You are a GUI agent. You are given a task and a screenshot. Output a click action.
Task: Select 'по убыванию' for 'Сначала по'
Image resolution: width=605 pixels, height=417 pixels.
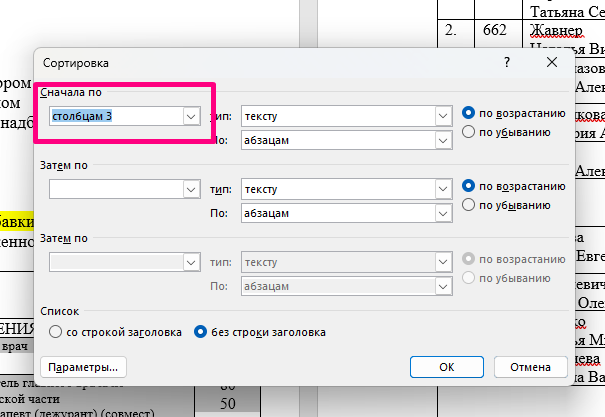[468, 132]
